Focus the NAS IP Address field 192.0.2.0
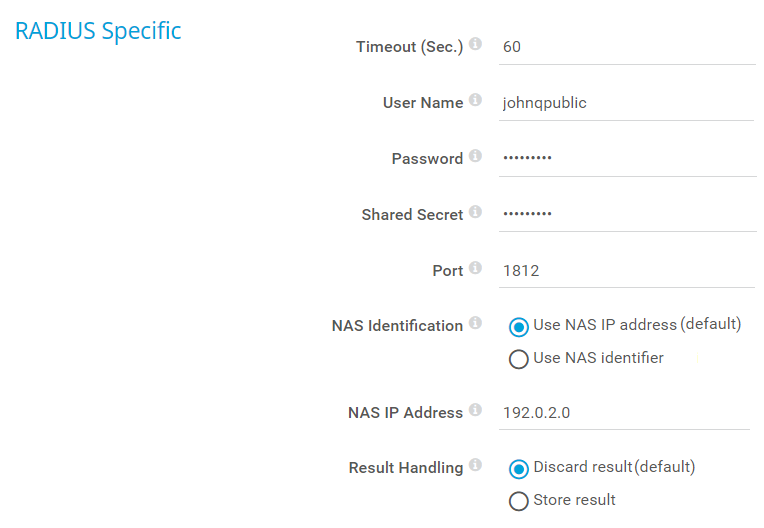This screenshot has height=528, width=764. coord(624,412)
